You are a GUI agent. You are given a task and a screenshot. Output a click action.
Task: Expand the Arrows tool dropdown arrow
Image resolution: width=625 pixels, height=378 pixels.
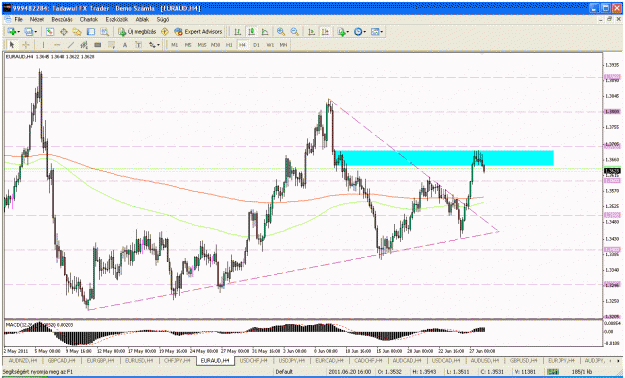(x=158, y=45)
